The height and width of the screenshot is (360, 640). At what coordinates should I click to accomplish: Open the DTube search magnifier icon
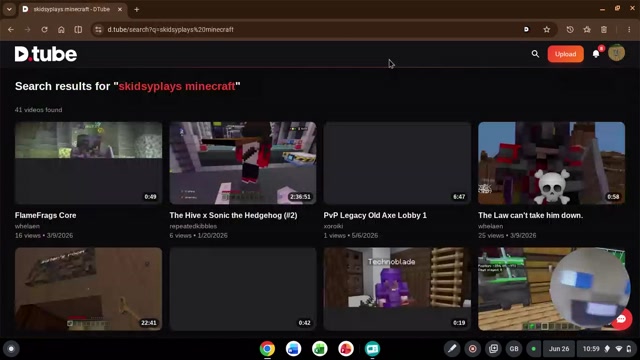tap(535, 54)
